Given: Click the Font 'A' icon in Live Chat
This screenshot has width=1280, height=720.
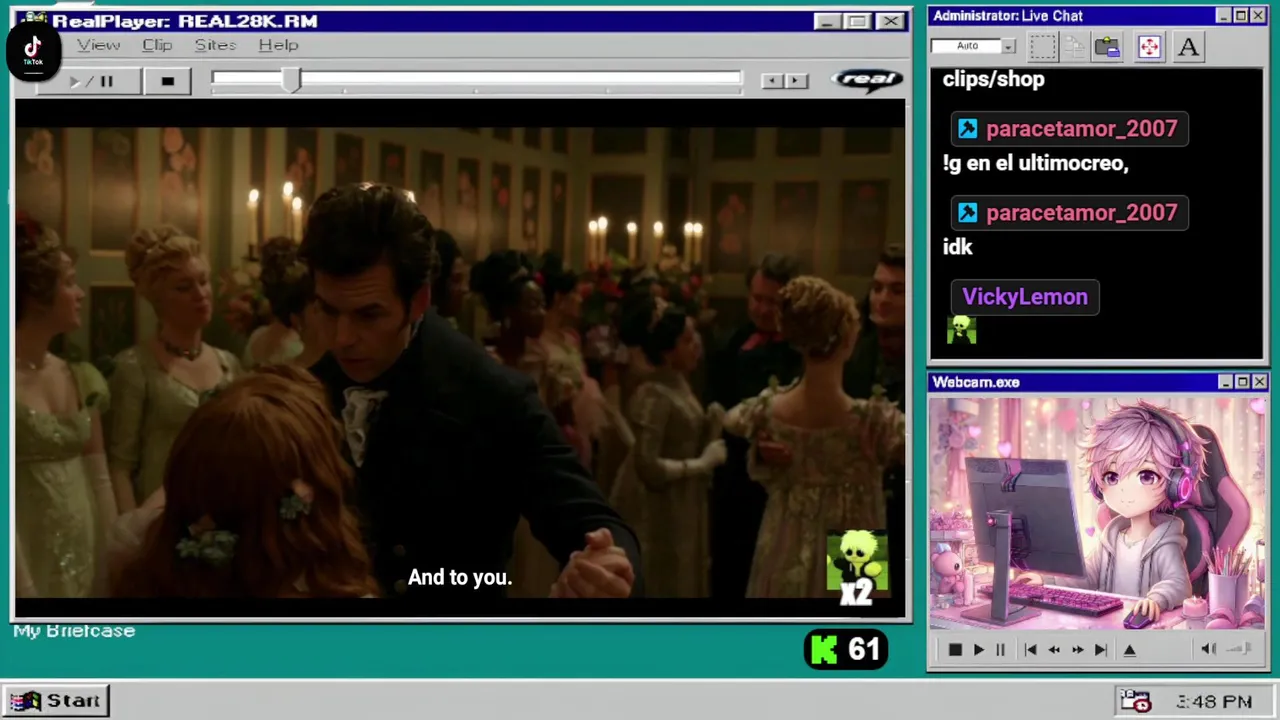Looking at the screenshot, I should click(1188, 46).
